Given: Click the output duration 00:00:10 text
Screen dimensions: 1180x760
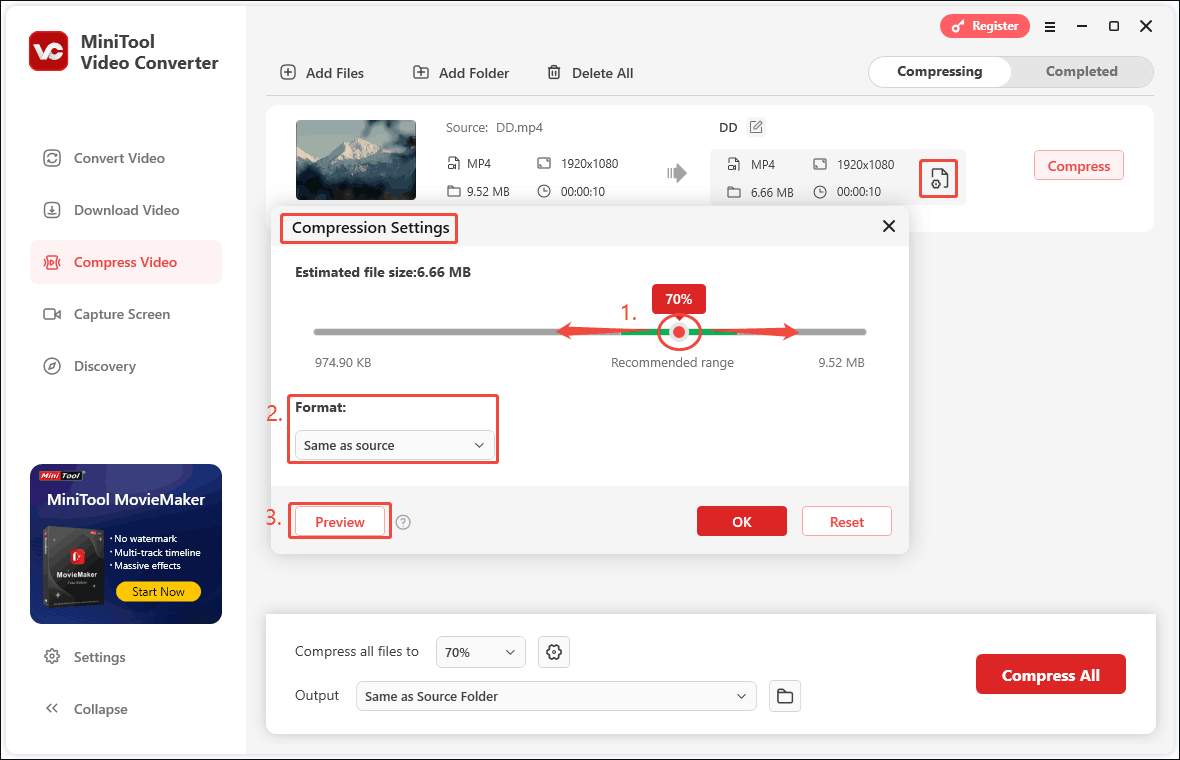Looking at the screenshot, I should (x=859, y=193).
